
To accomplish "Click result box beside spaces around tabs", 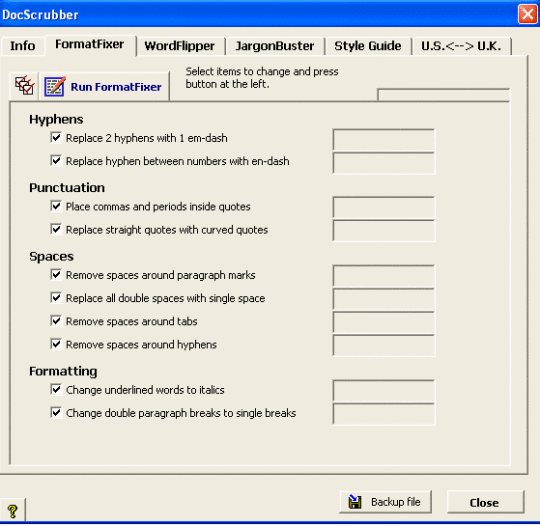I will [384, 323].
